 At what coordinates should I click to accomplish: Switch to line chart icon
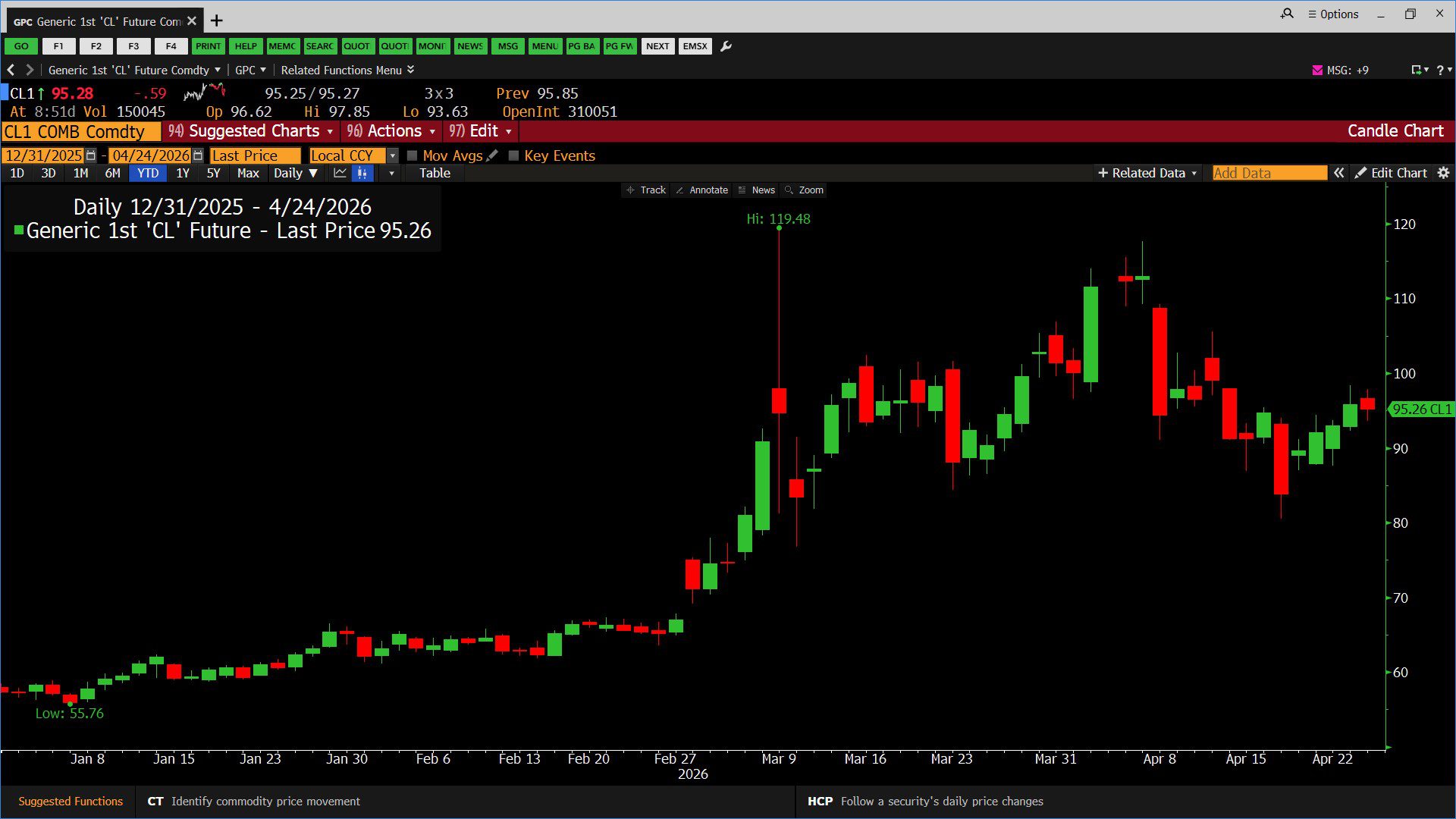tap(340, 173)
